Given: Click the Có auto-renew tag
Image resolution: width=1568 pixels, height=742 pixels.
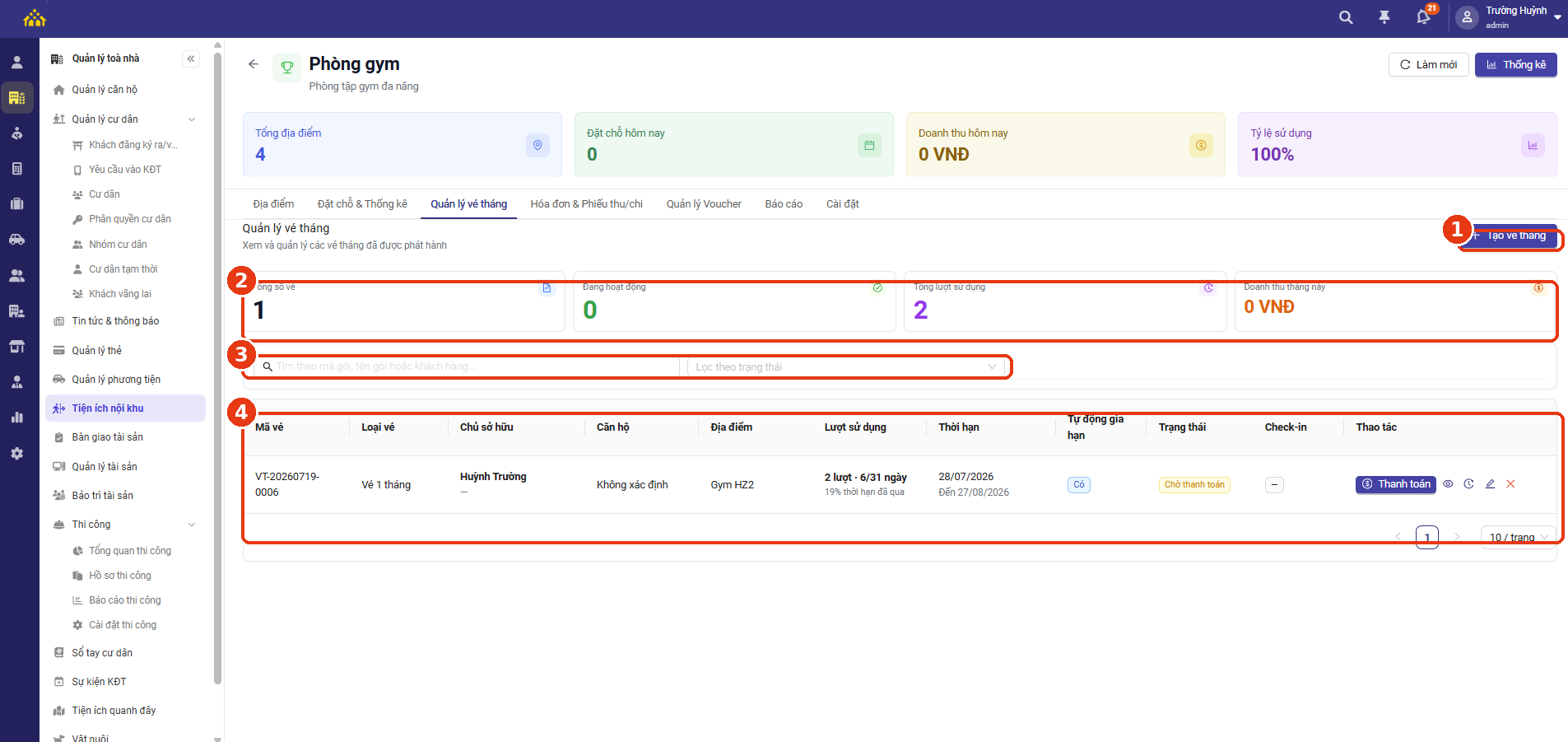Looking at the screenshot, I should [x=1079, y=485].
